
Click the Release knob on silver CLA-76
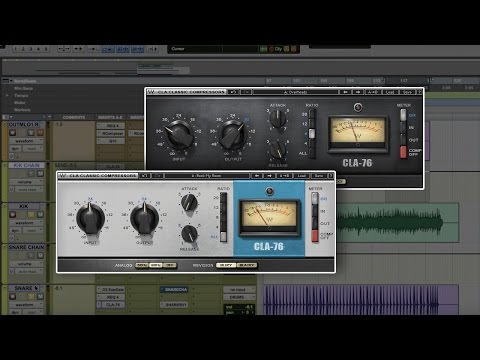189,233
